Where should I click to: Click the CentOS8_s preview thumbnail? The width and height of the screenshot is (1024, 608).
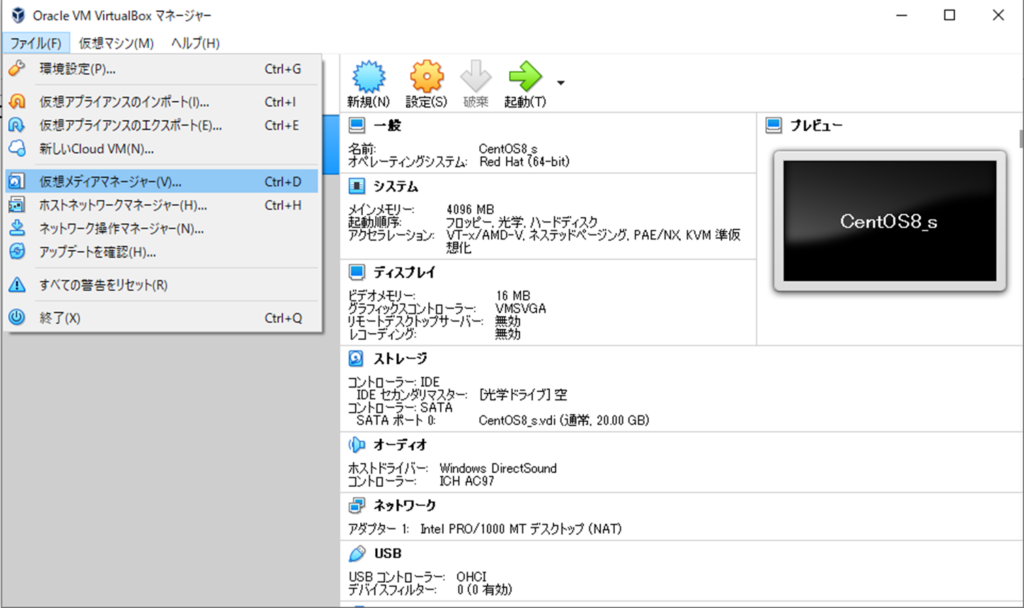pyautogui.click(x=889, y=221)
